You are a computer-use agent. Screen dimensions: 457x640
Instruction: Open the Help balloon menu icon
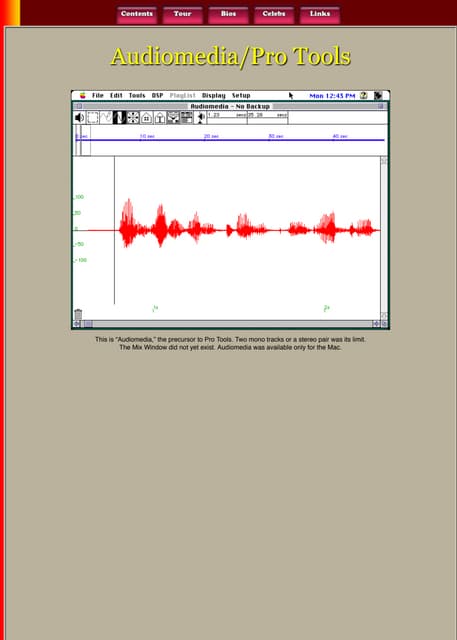click(364, 96)
